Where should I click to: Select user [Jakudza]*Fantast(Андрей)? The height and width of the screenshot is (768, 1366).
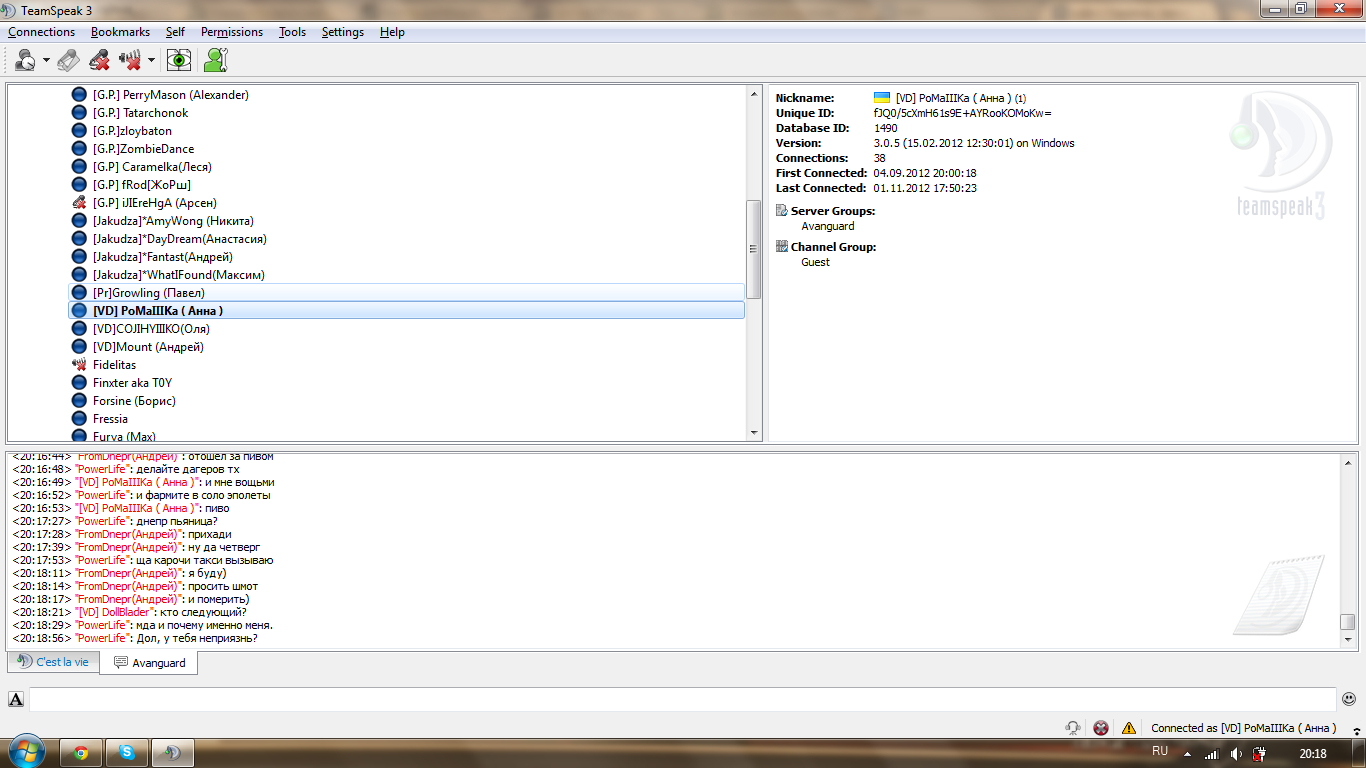pos(162,257)
